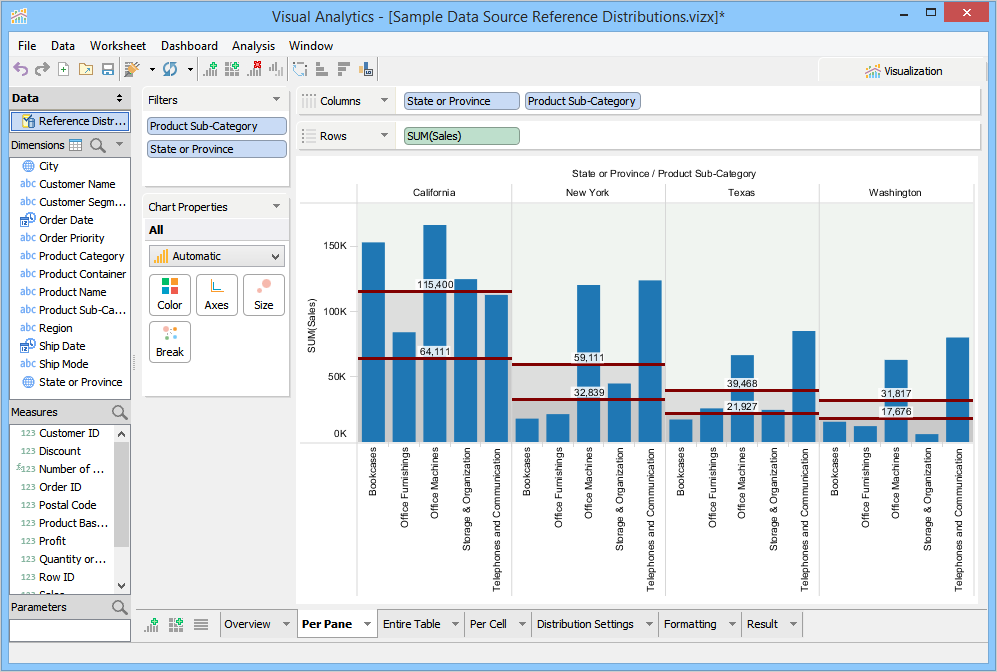Click the refresh data icon
997x672 pixels.
coord(170,69)
